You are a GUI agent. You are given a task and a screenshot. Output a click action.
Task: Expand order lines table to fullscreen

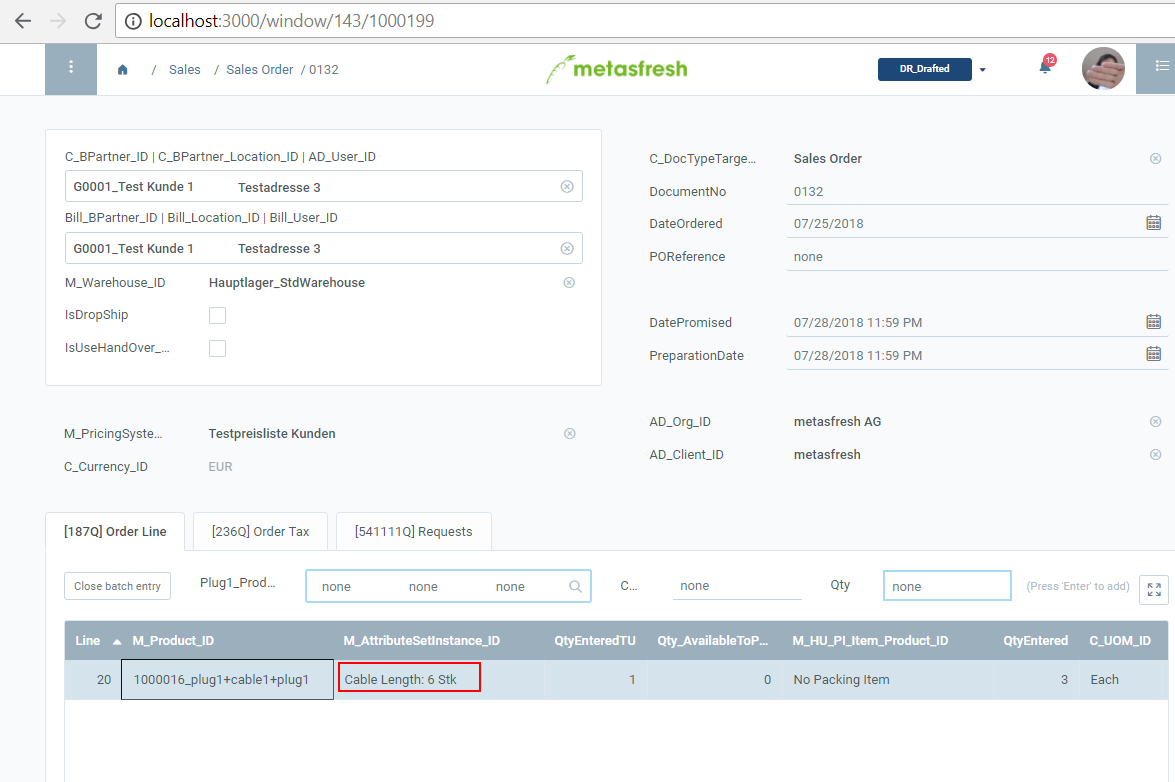point(1154,589)
